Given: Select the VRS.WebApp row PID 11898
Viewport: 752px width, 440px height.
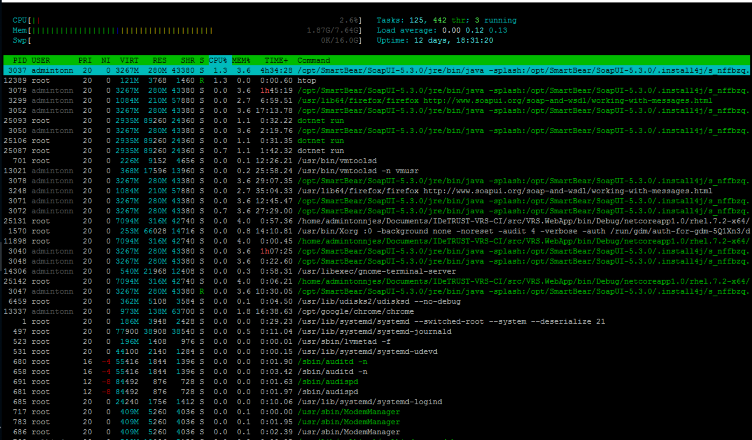Looking at the screenshot, I should 376,241.
